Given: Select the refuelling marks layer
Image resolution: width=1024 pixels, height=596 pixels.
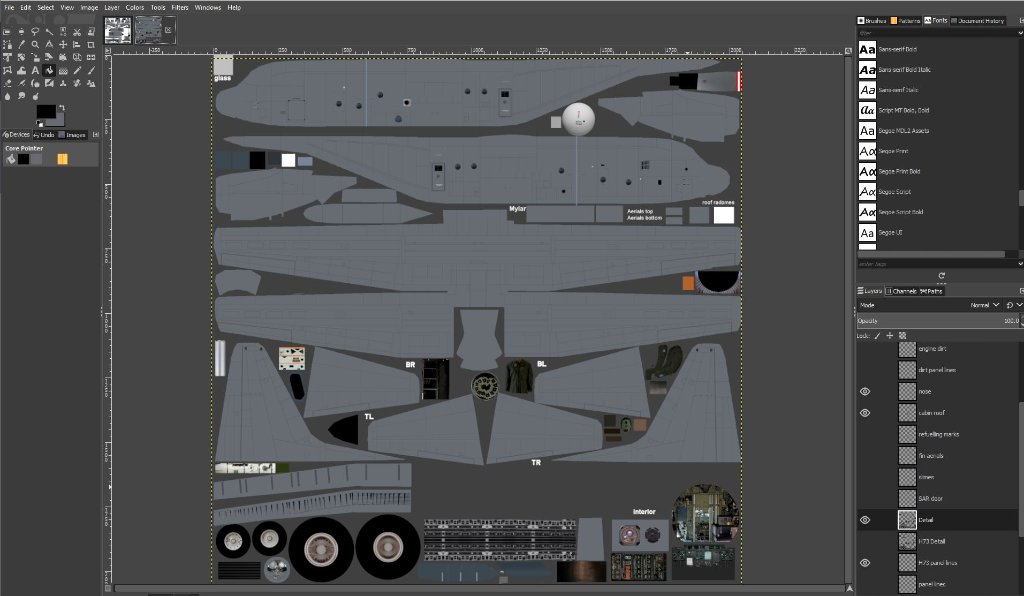Looking at the screenshot, I should point(936,435).
